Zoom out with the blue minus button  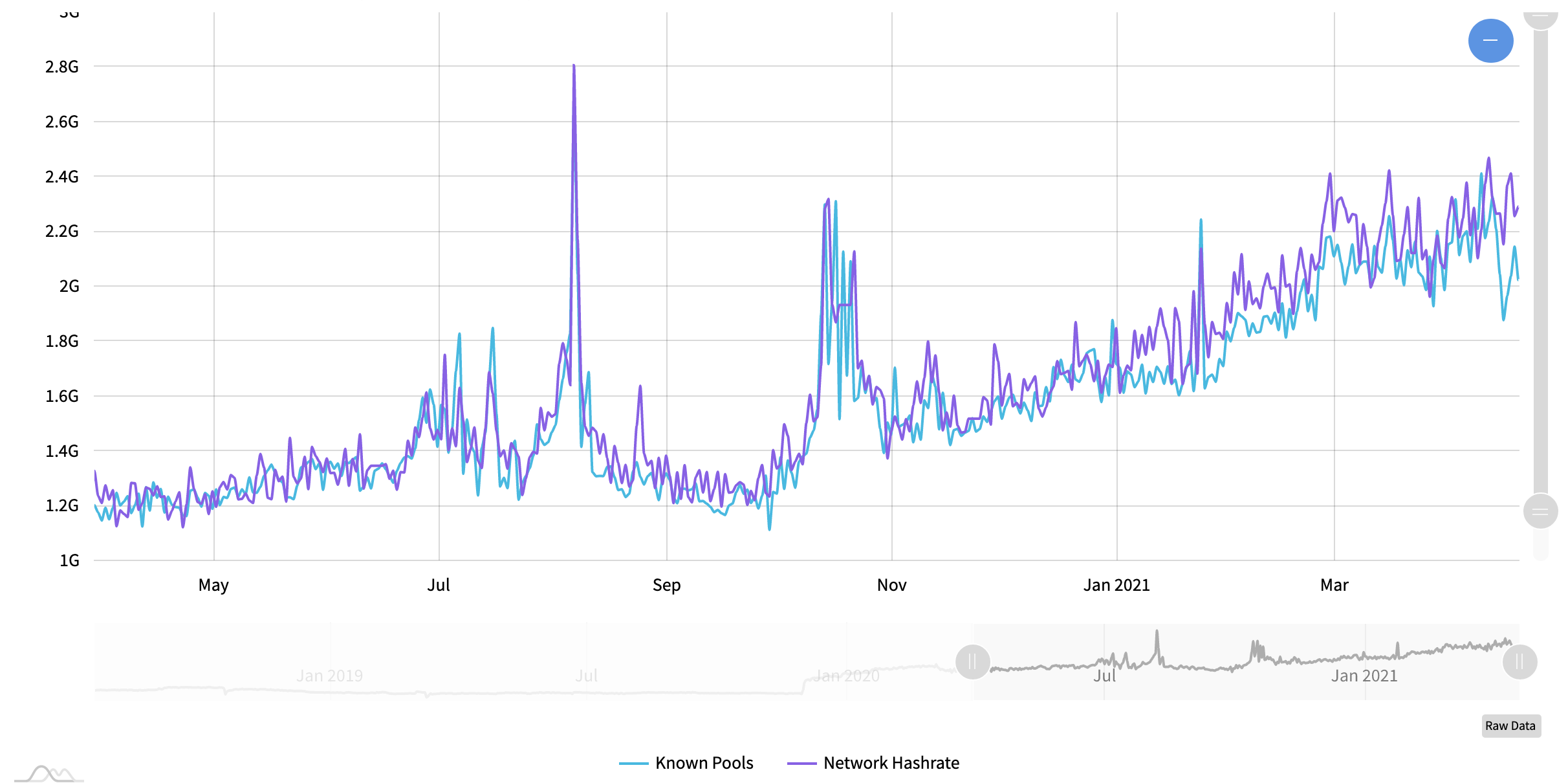(1492, 40)
